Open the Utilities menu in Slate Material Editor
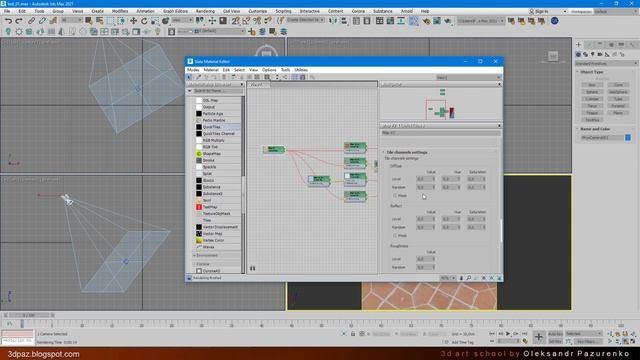The height and width of the screenshot is (360, 640). tap(301, 70)
